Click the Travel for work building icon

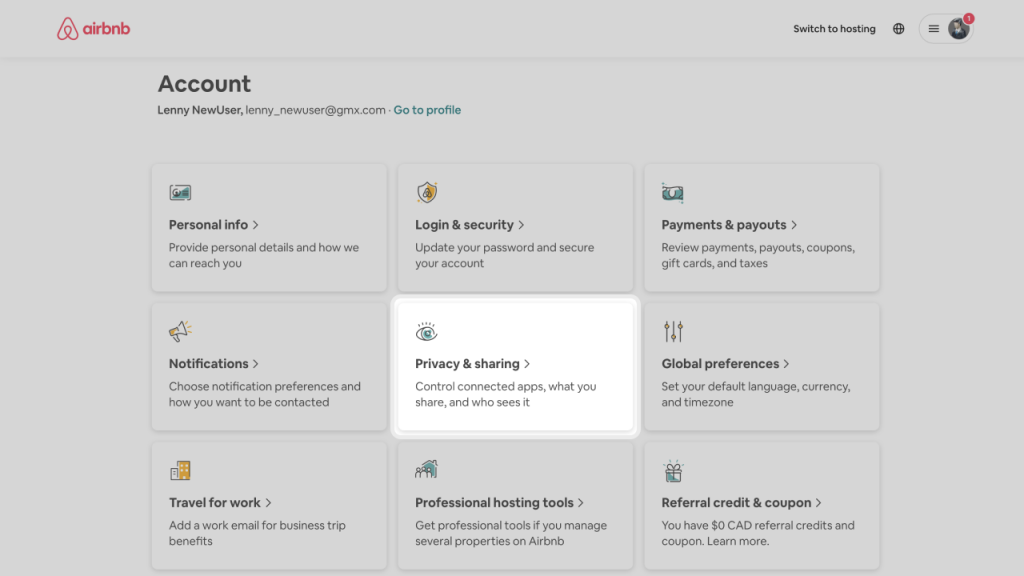tap(180, 470)
